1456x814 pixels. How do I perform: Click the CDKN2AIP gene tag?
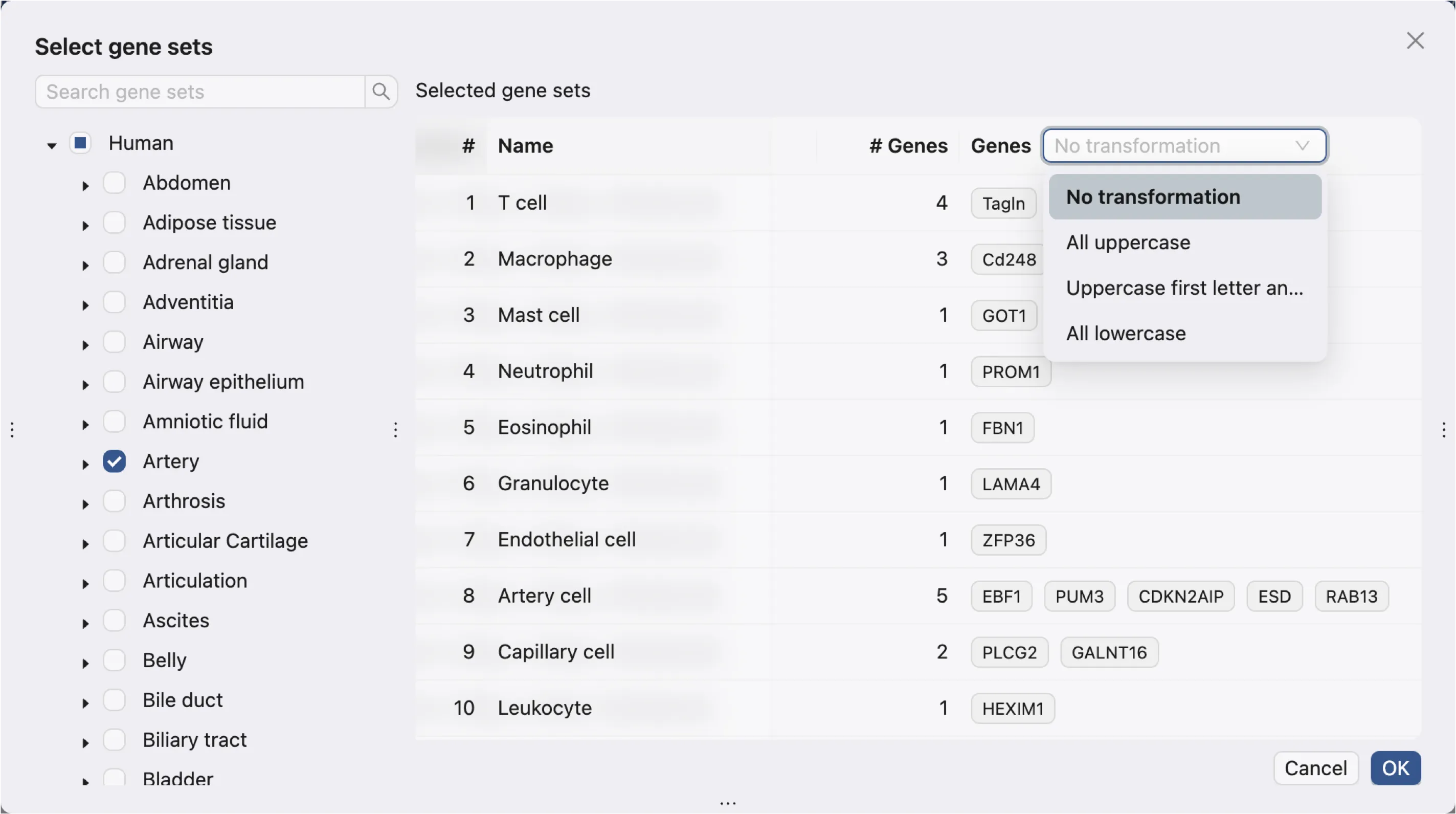coord(1180,597)
